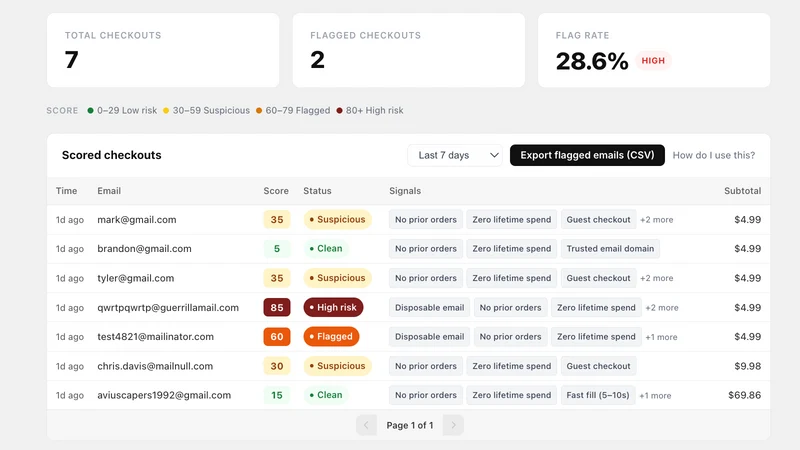This screenshot has height=450, width=800.
Task: Click the Signals column header
Action: [405, 191]
